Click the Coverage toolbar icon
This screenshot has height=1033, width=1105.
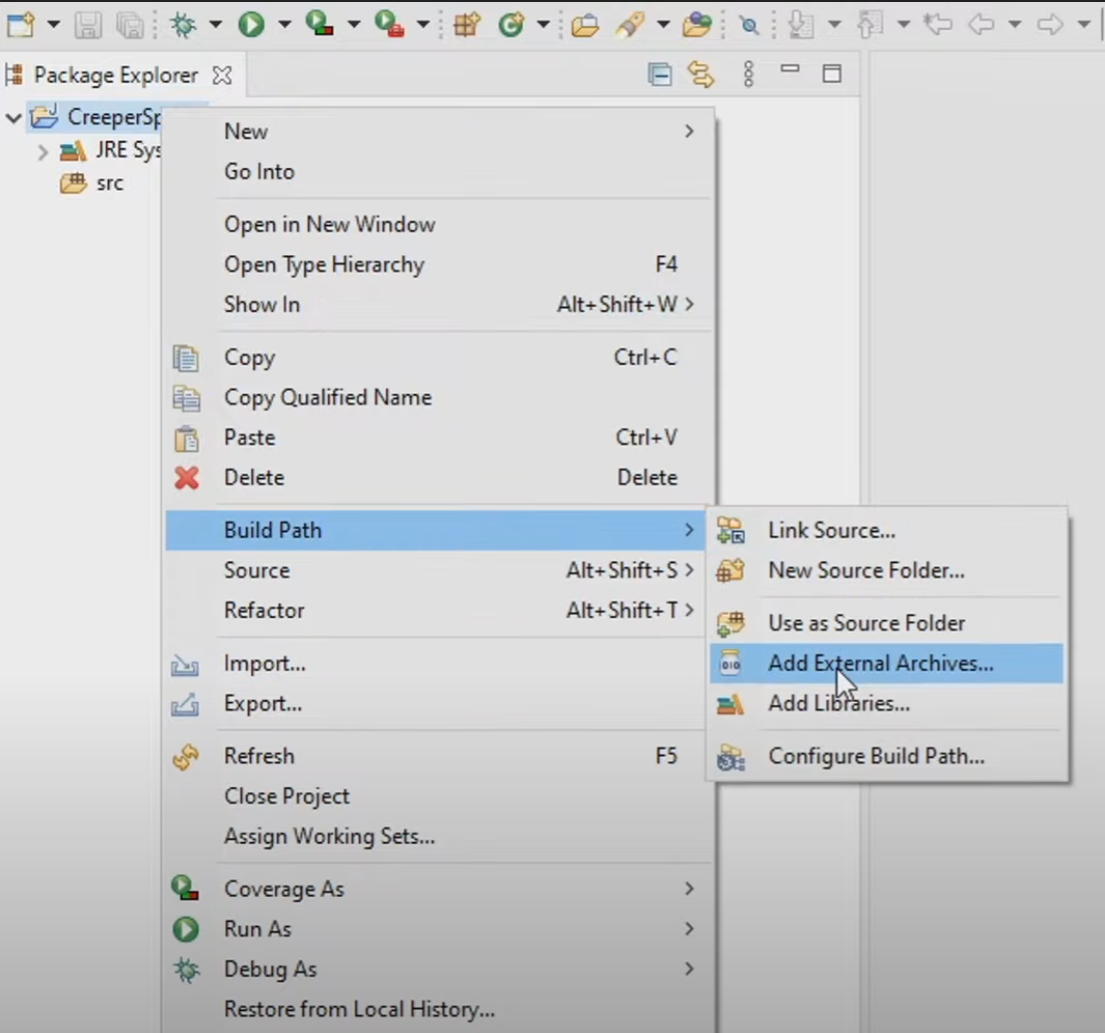(319, 25)
